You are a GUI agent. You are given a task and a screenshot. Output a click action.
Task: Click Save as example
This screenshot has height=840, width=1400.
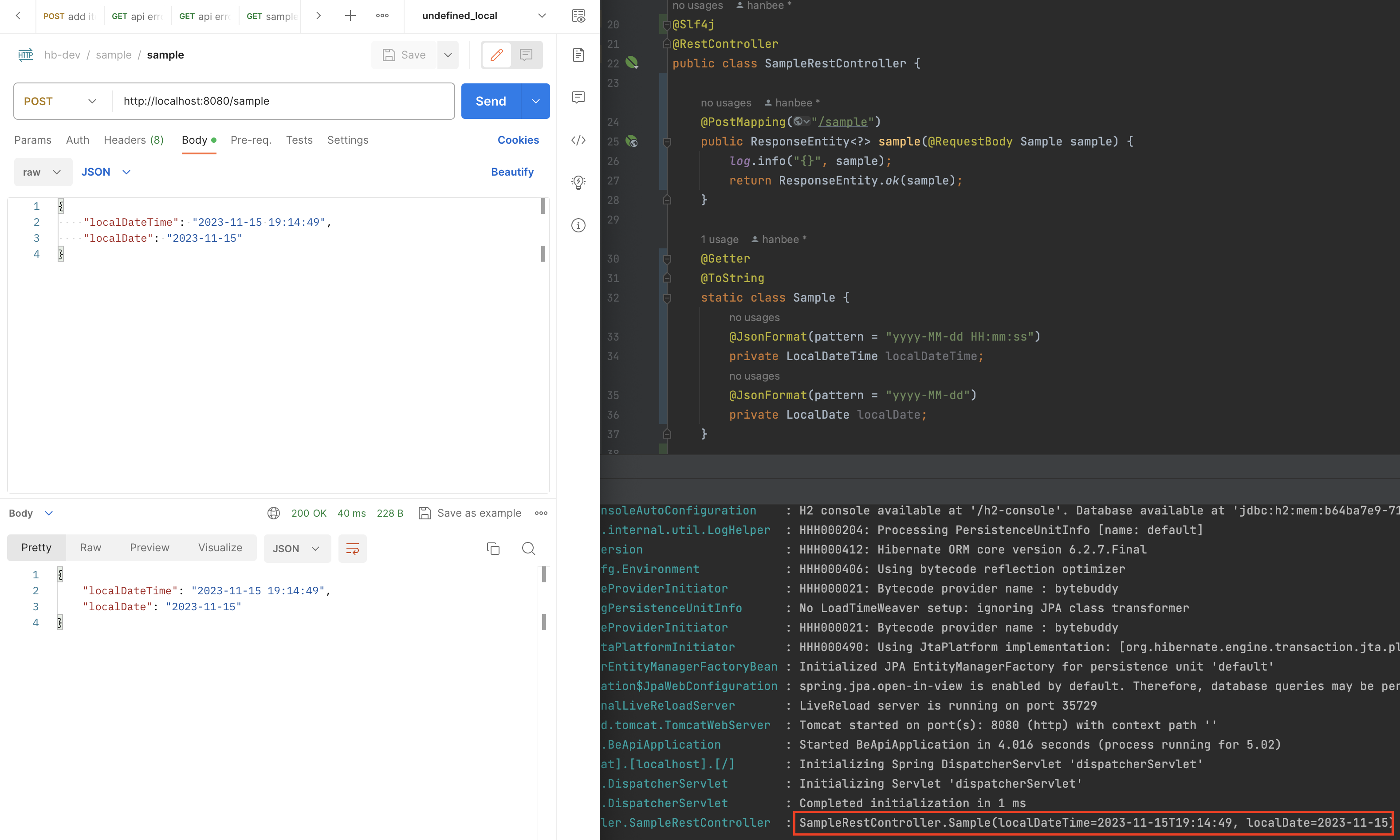(x=470, y=513)
